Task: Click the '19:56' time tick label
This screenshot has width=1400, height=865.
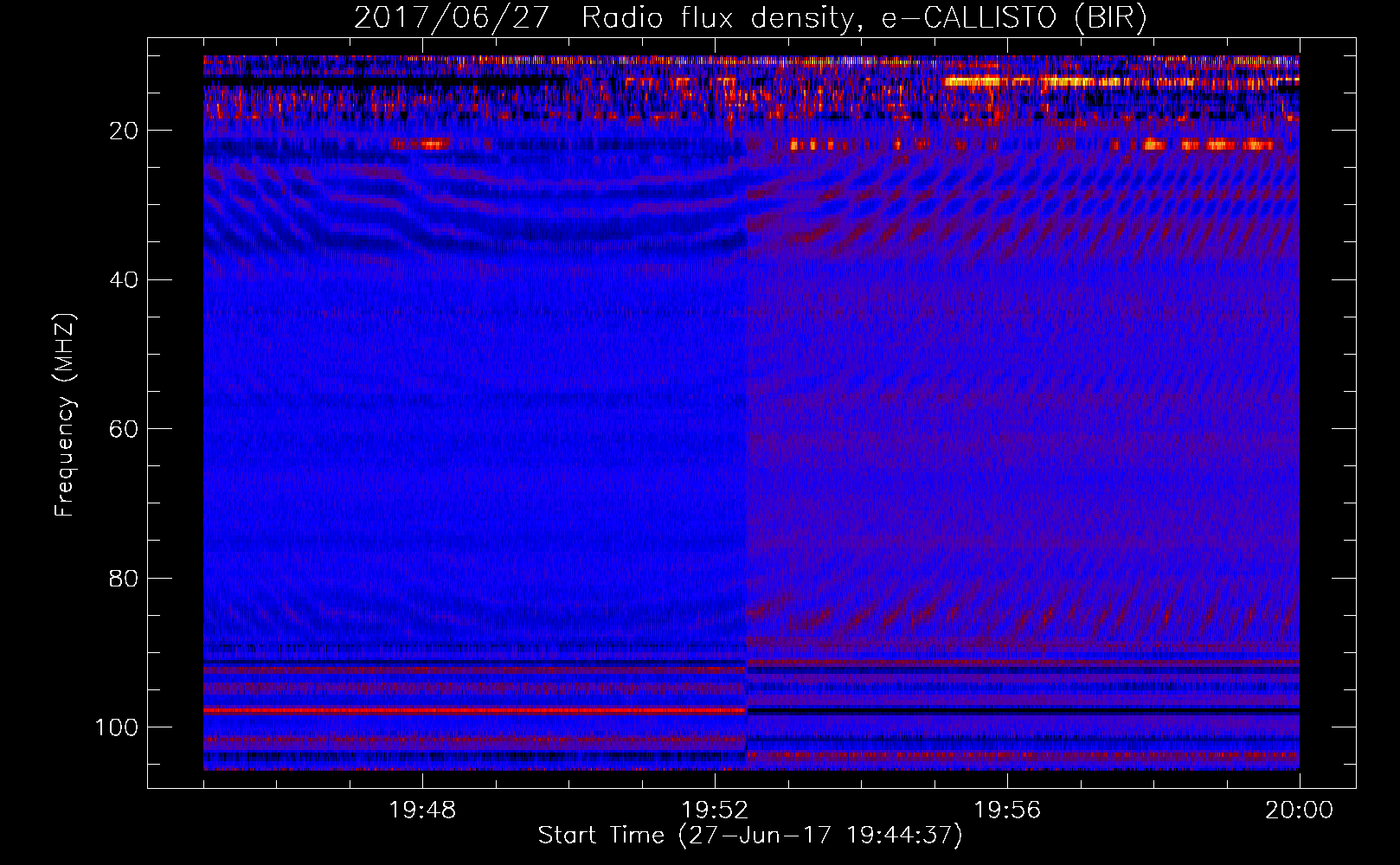Action: point(1007,811)
